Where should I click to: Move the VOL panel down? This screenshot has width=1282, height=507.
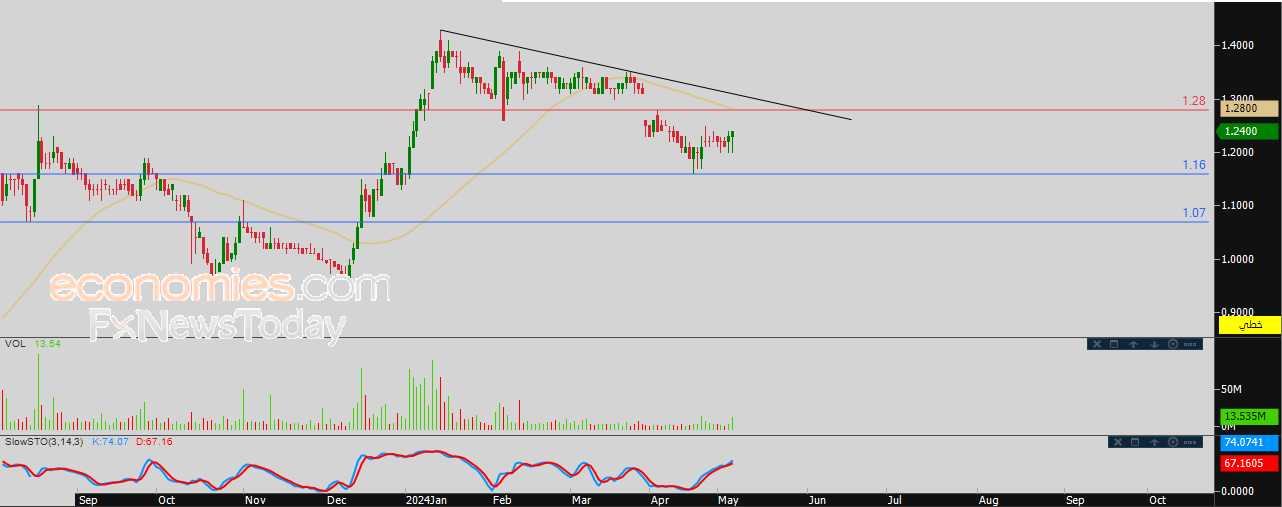coord(1153,344)
